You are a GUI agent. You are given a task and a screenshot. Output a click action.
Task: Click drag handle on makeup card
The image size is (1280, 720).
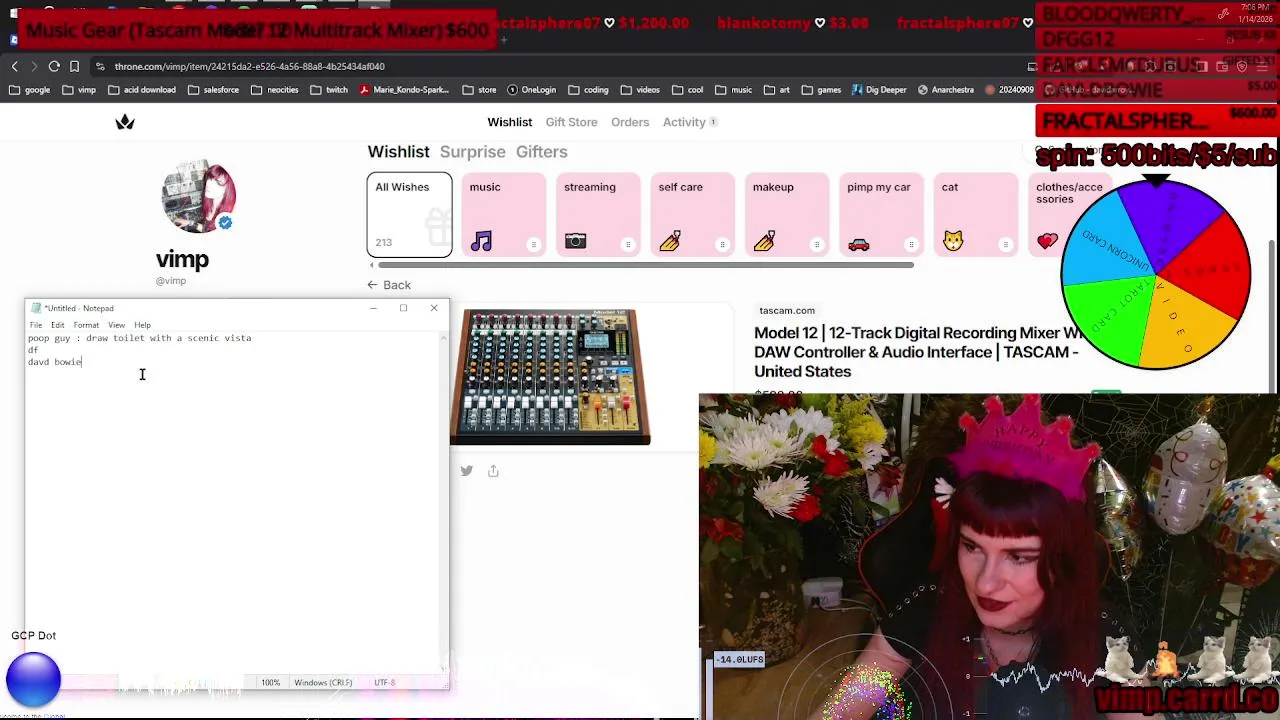click(x=816, y=245)
